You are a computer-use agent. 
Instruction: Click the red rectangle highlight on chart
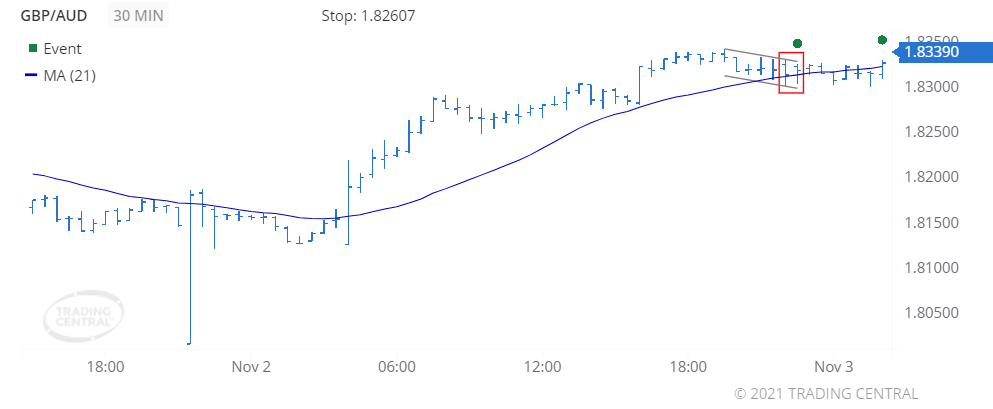click(791, 73)
